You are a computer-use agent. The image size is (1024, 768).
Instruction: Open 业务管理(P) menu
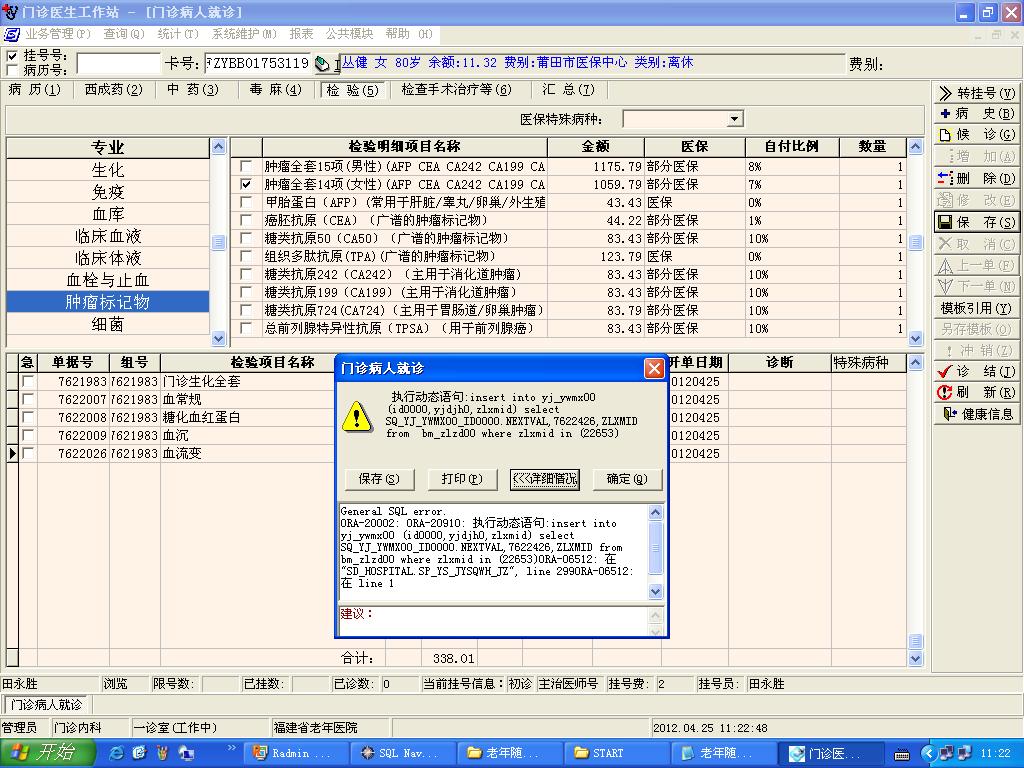(57, 34)
